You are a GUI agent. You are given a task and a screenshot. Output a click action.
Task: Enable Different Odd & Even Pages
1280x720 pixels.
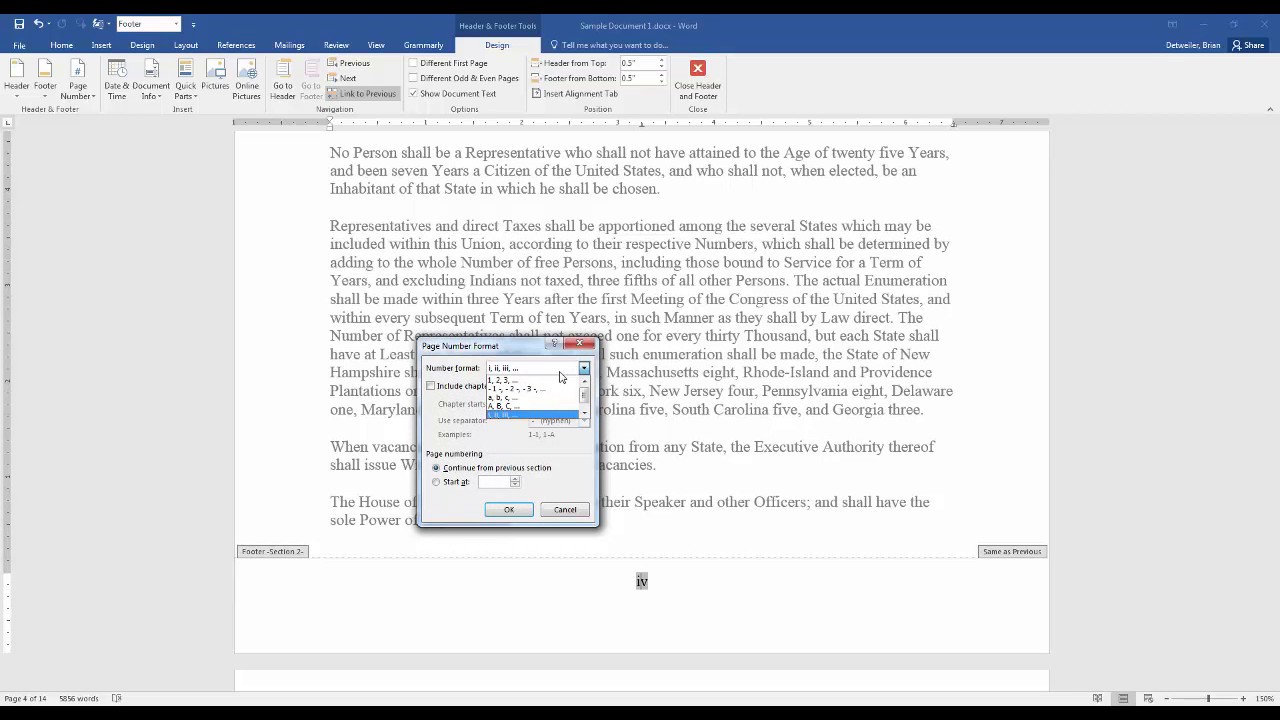coord(464,78)
